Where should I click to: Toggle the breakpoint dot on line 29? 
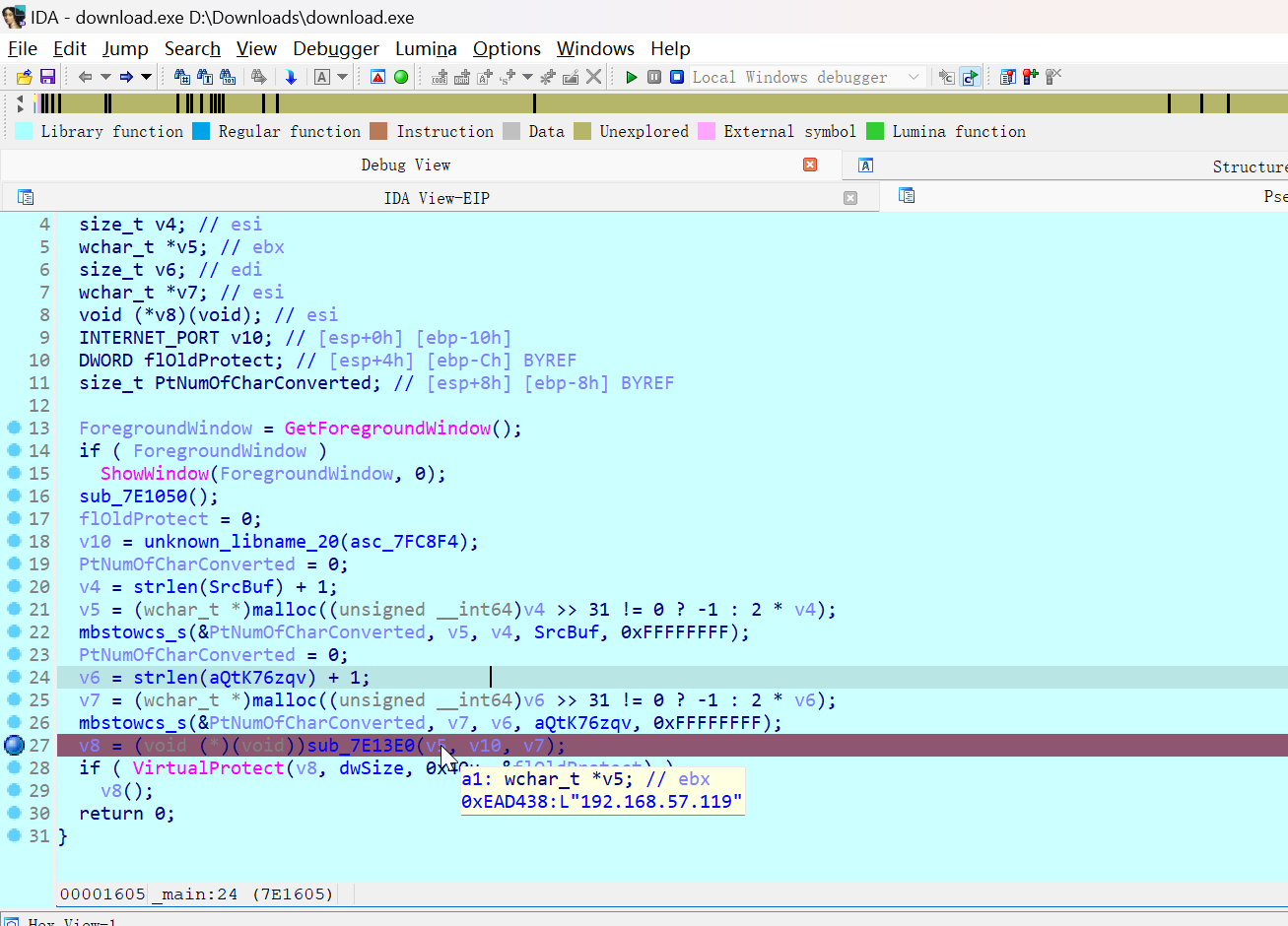click(14, 790)
